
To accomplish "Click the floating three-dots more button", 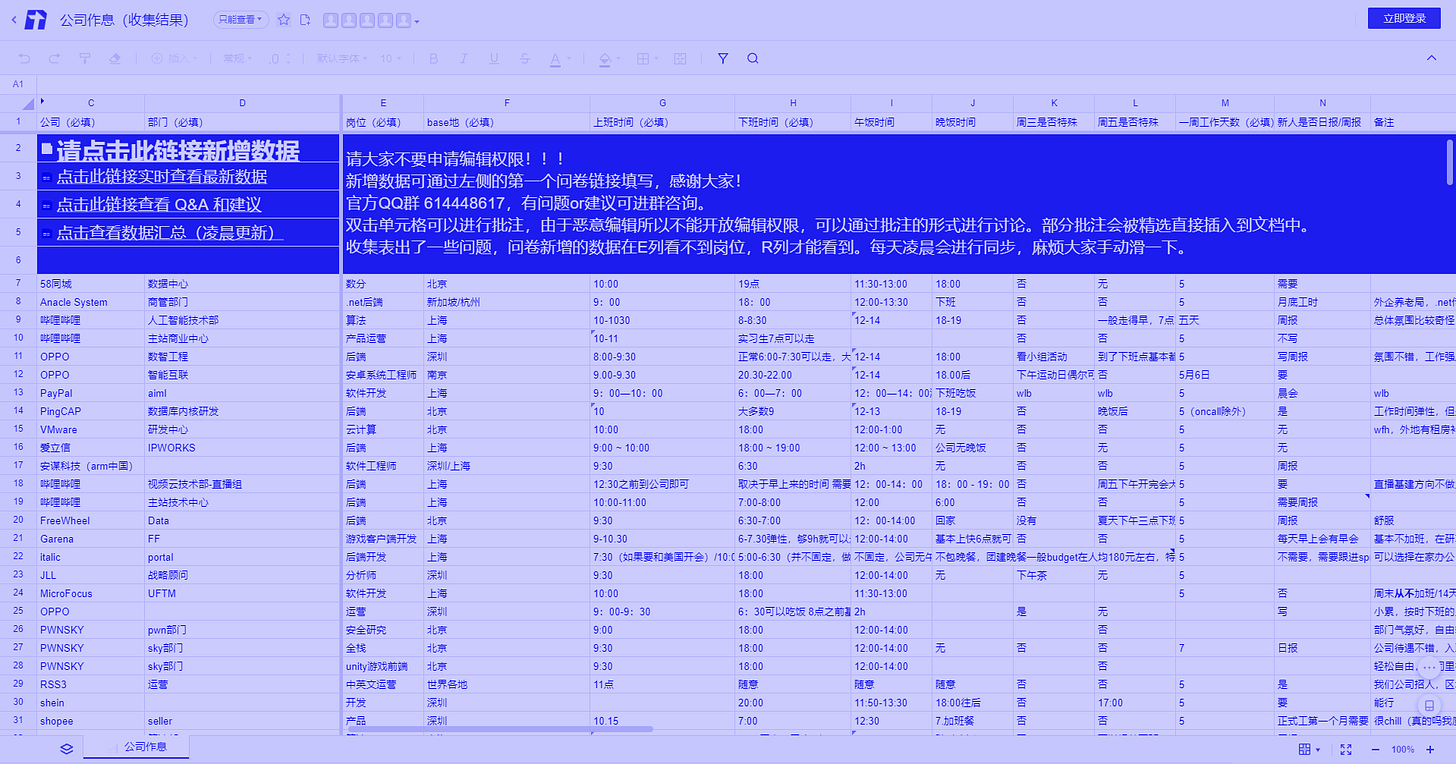I will coord(1430,667).
